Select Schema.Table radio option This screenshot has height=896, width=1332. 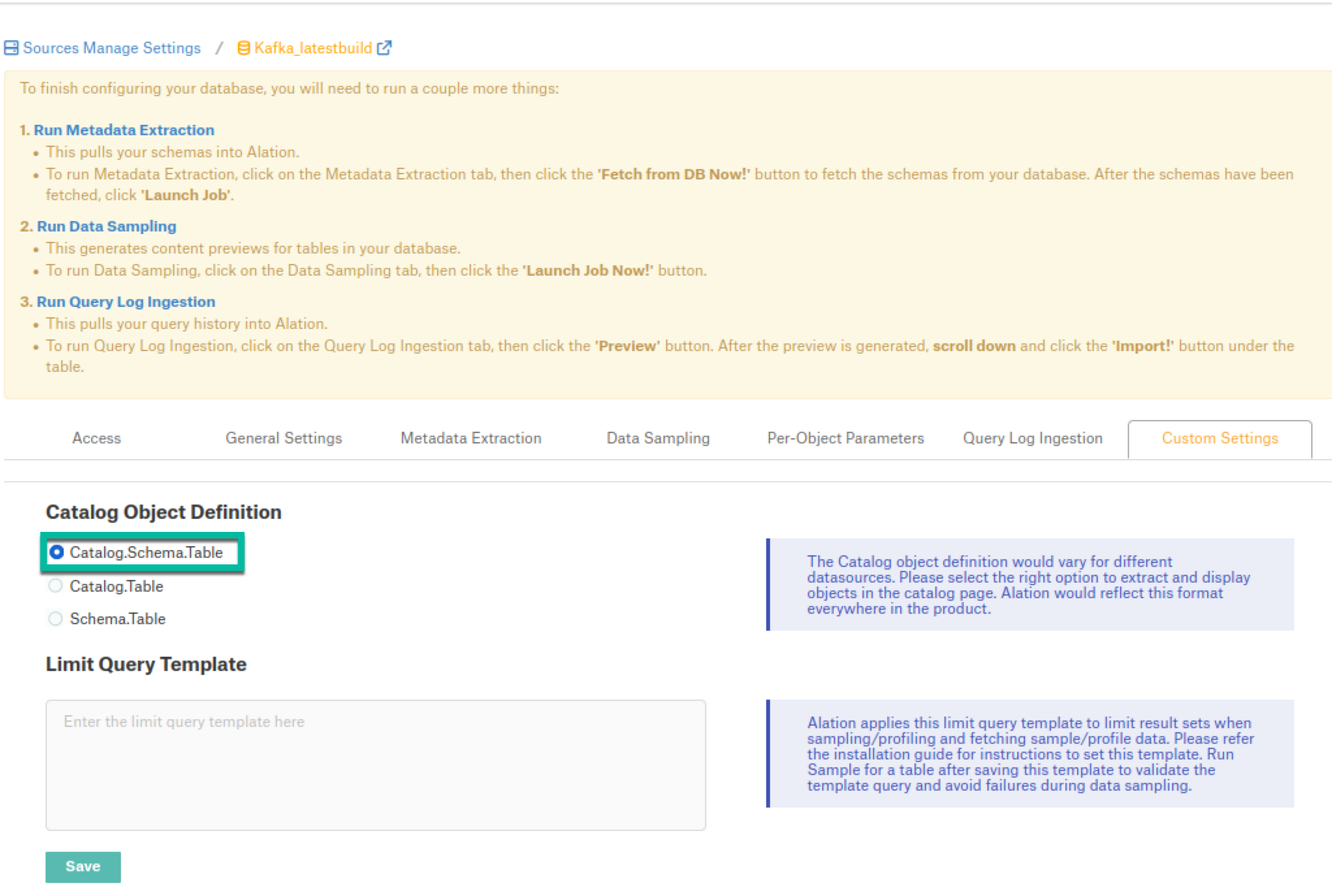click(56, 618)
